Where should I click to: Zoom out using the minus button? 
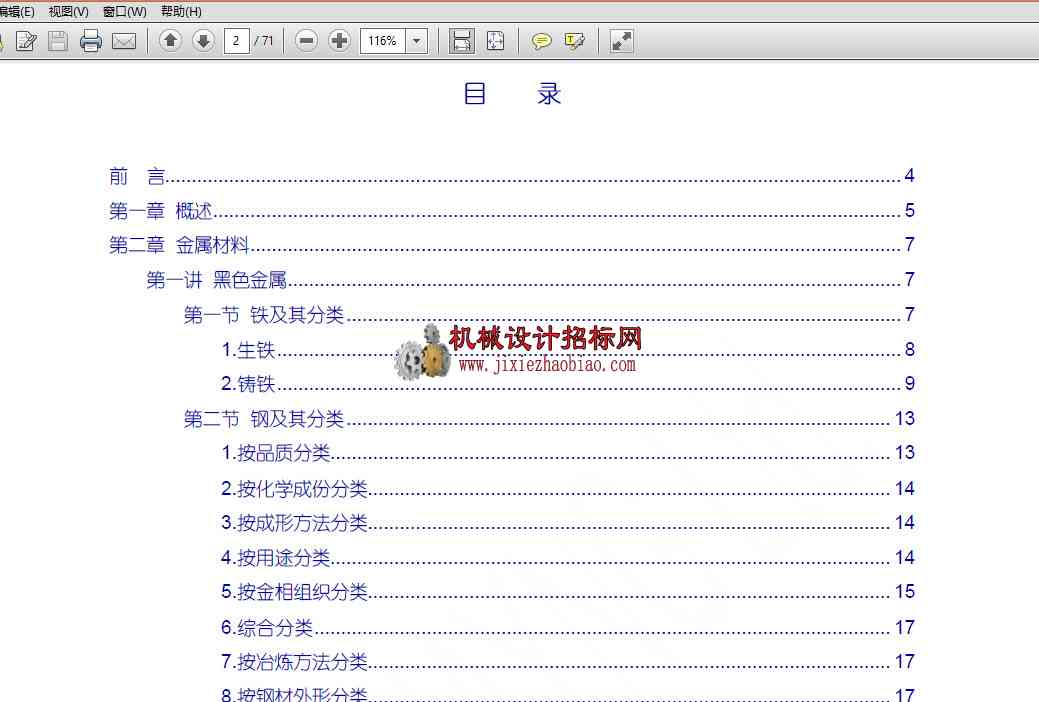click(x=307, y=41)
